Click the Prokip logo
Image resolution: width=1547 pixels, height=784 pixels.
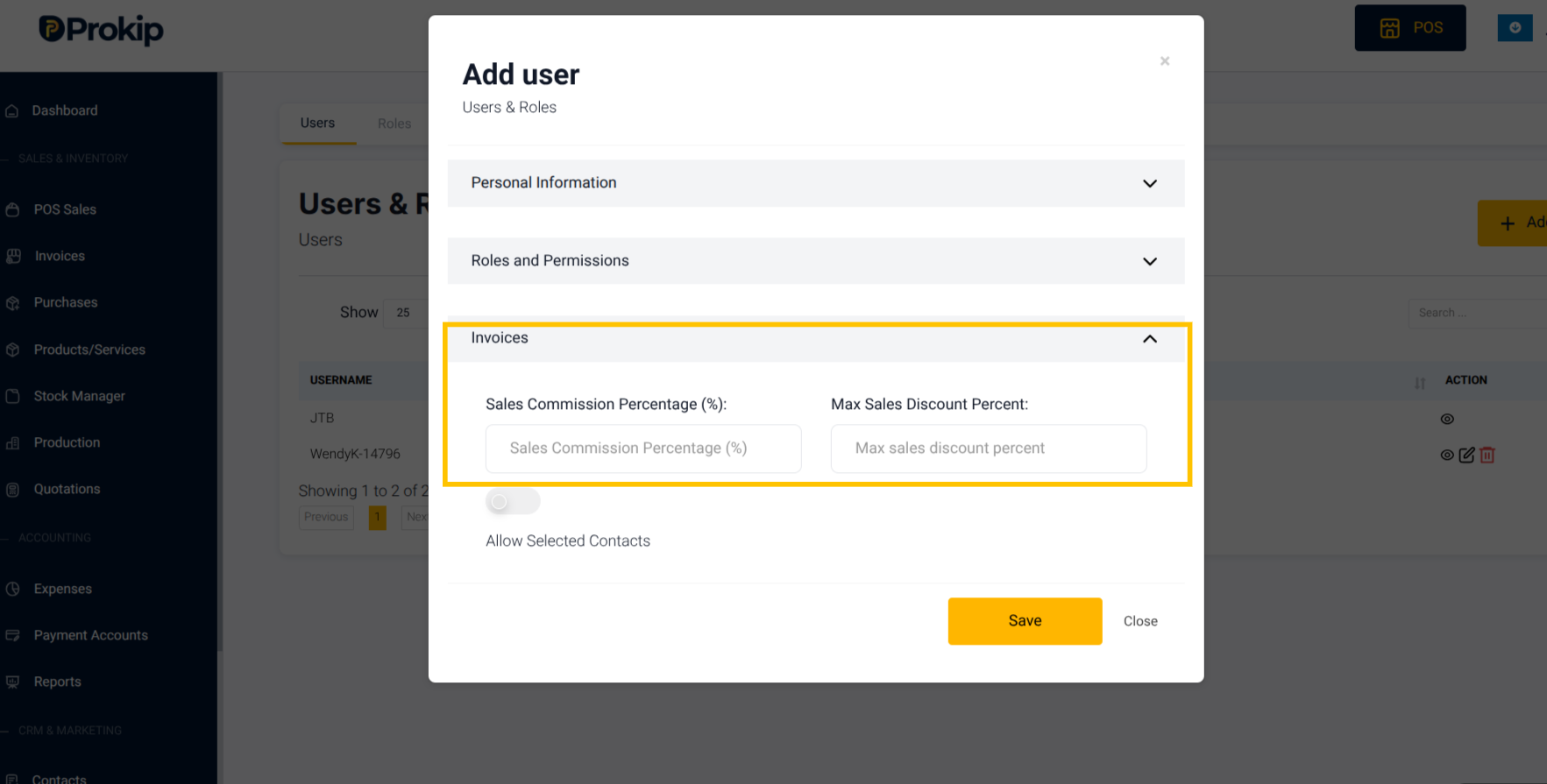tap(101, 30)
